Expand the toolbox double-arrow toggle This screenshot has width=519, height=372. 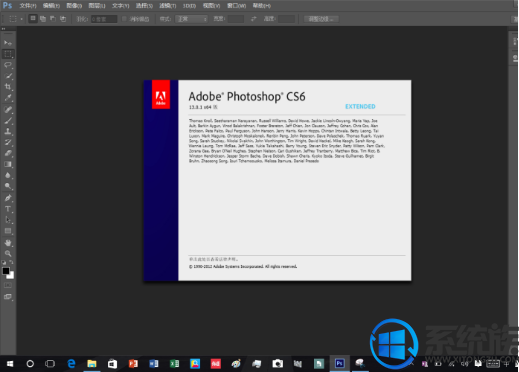(4, 29)
